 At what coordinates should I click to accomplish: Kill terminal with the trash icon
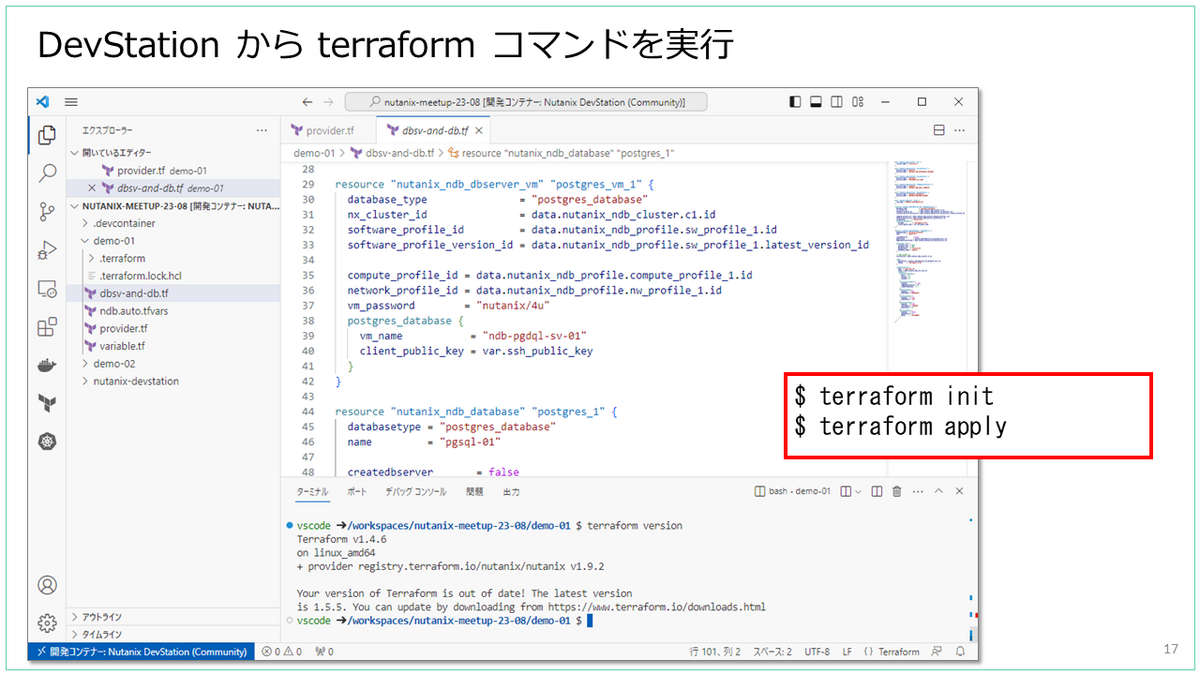897,491
